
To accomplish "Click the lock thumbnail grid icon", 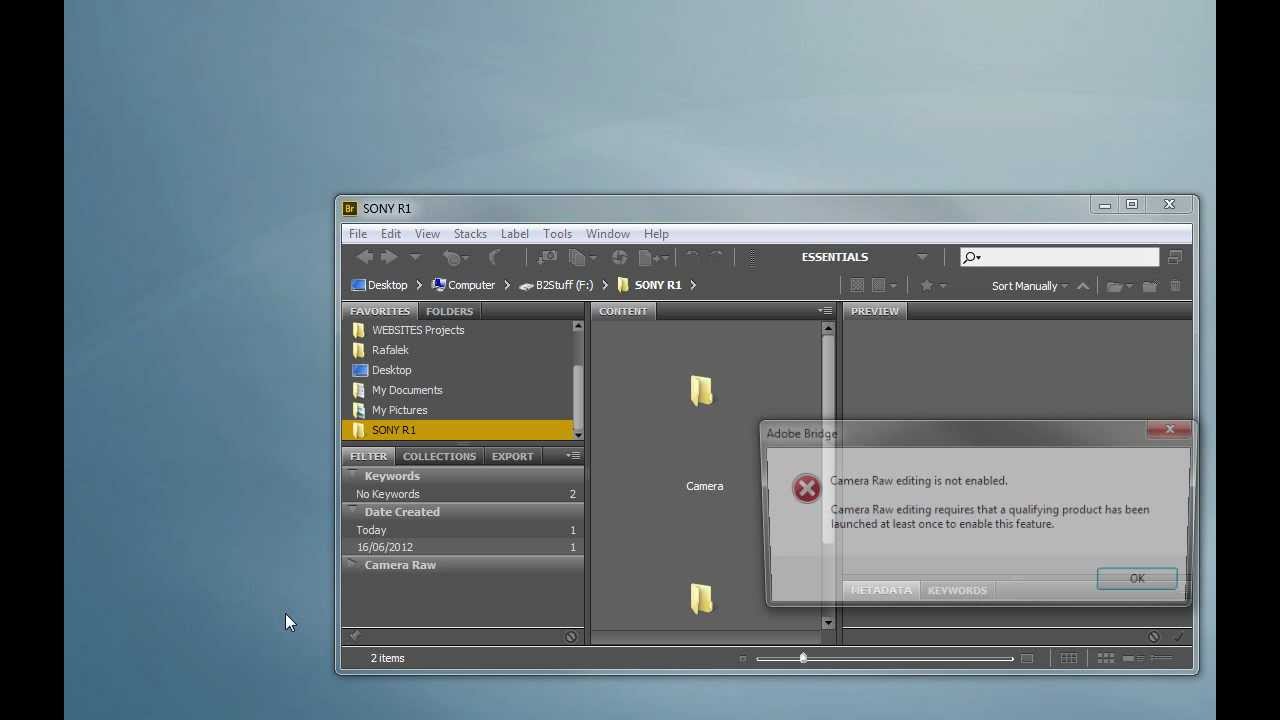I will point(1069,658).
